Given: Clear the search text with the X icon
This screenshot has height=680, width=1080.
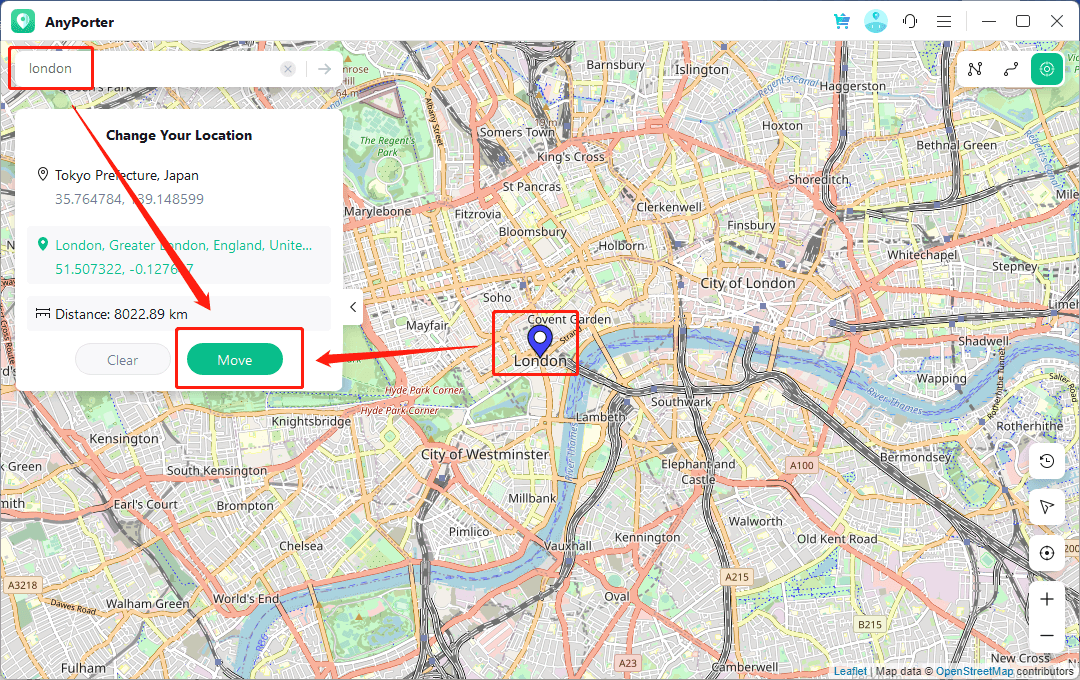Looking at the screenshot, I should (x=288, y=69).
